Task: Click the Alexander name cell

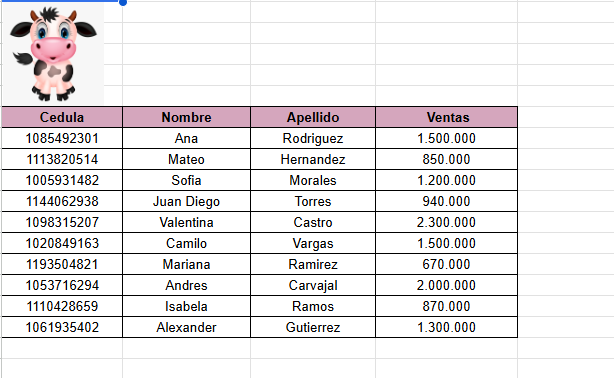Action: [186, 327]
